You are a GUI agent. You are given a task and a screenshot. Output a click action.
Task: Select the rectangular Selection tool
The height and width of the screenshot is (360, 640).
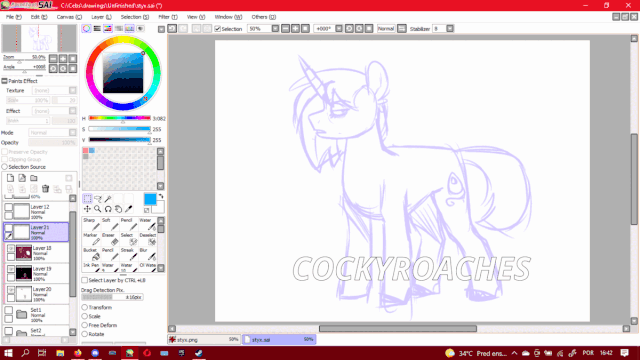pyautogui.click(x=87, y=199)
